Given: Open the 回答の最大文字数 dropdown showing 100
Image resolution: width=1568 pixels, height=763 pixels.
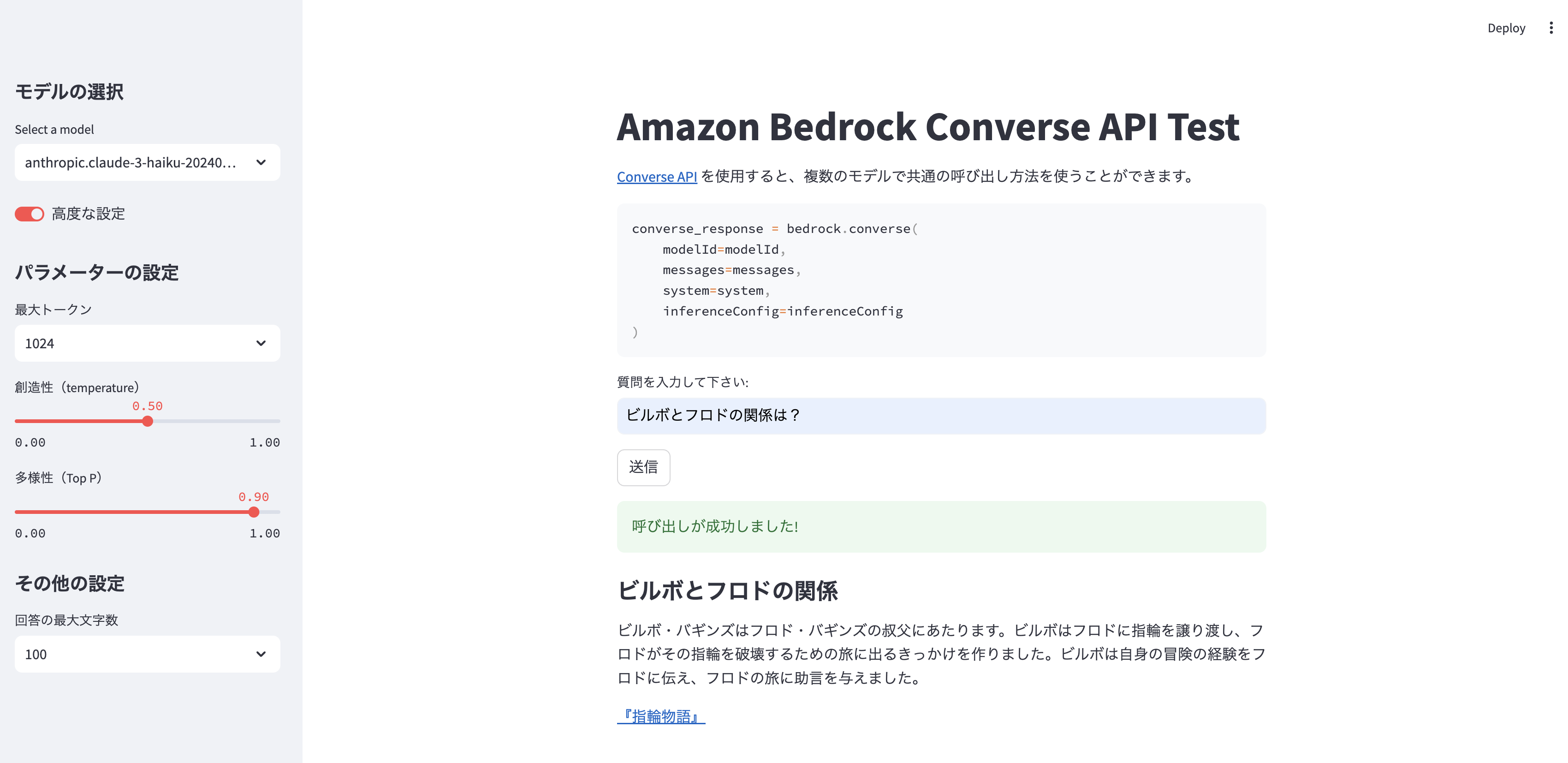Looking at the screenshot, I should [x=147, y=654].
